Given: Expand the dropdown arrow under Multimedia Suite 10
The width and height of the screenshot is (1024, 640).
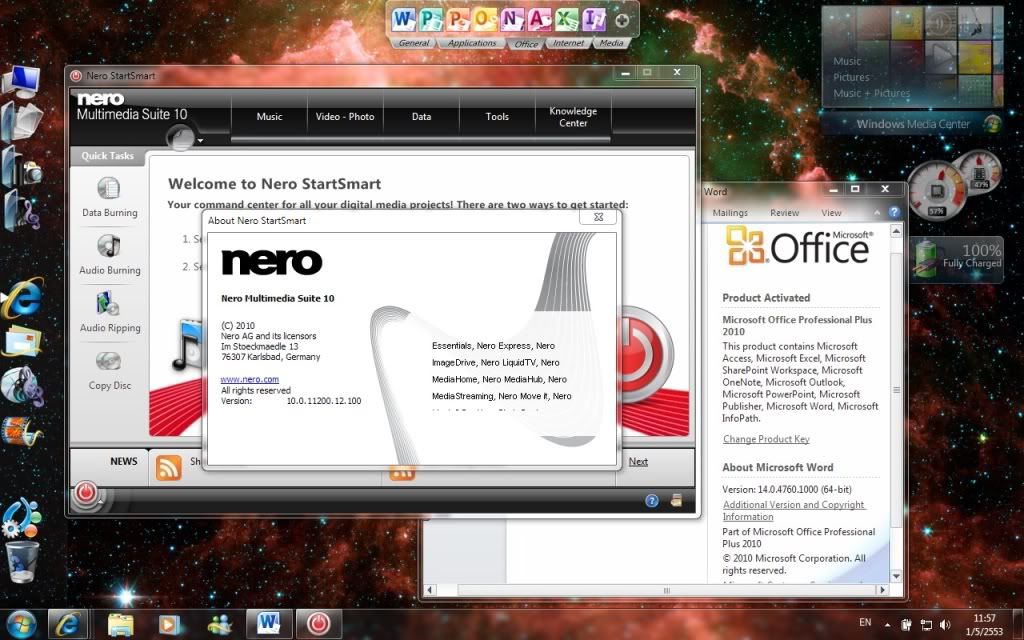Looking at the screenshot, I should point(200,140).
